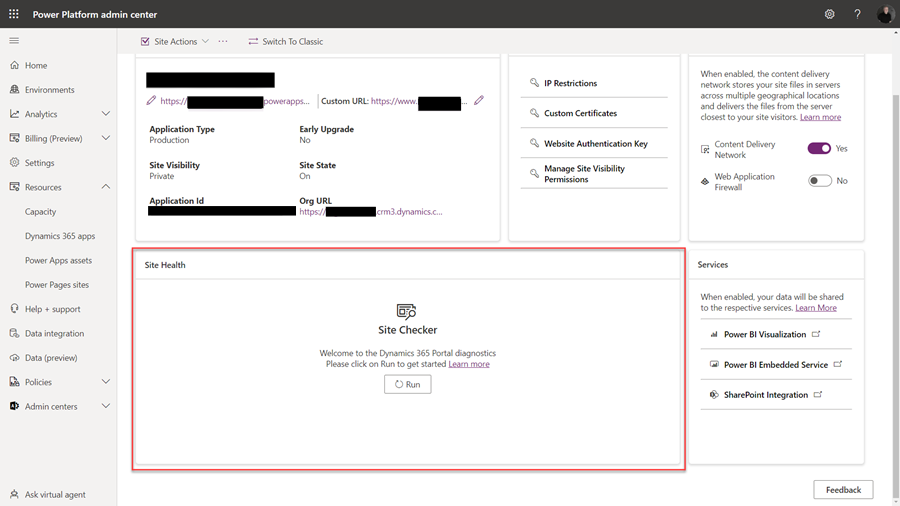The image size is (900, 506).
Task: Click the Data integration icon
Action: click(x=14, y=333)
